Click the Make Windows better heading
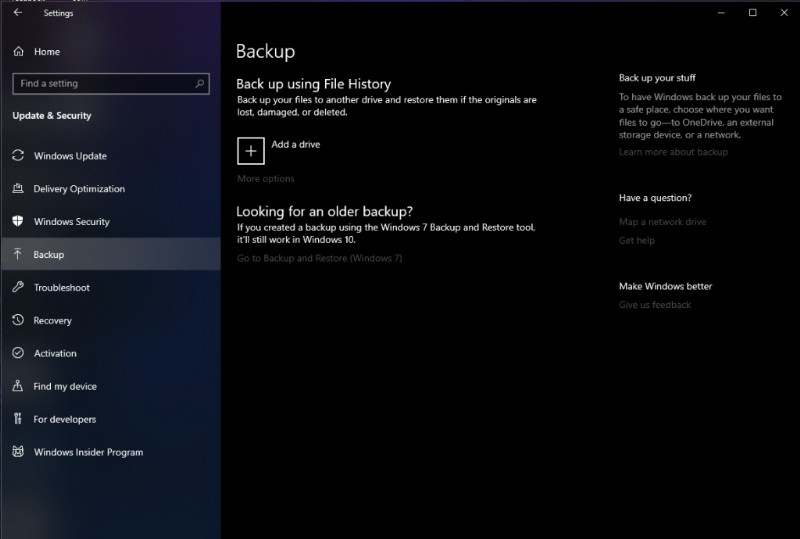The image size is (800, 539). tap(665, 286)
